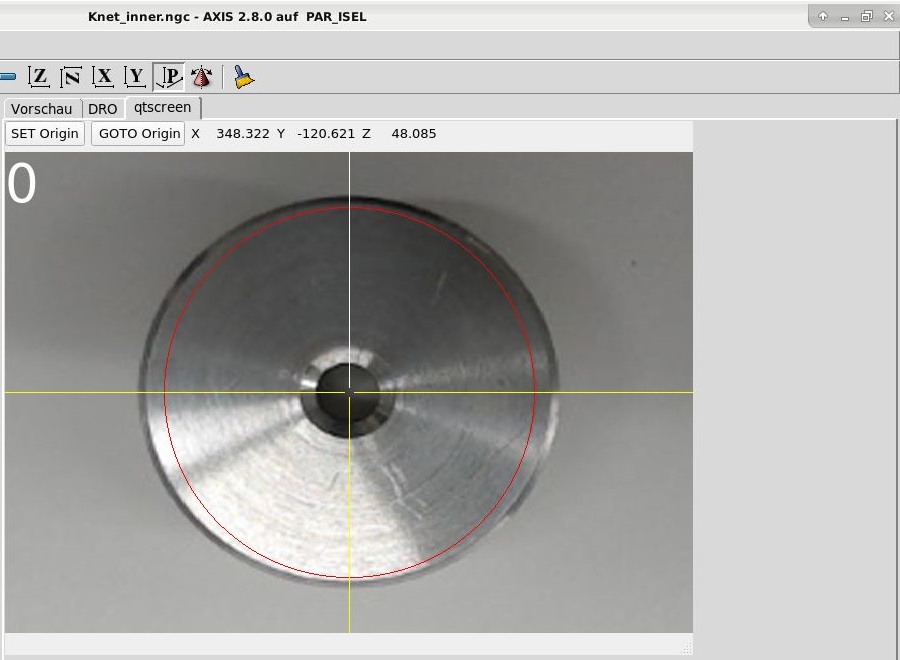Select the qtscreen tab
The width and height of the screenshot is (900, 660).
coord(162,107)
